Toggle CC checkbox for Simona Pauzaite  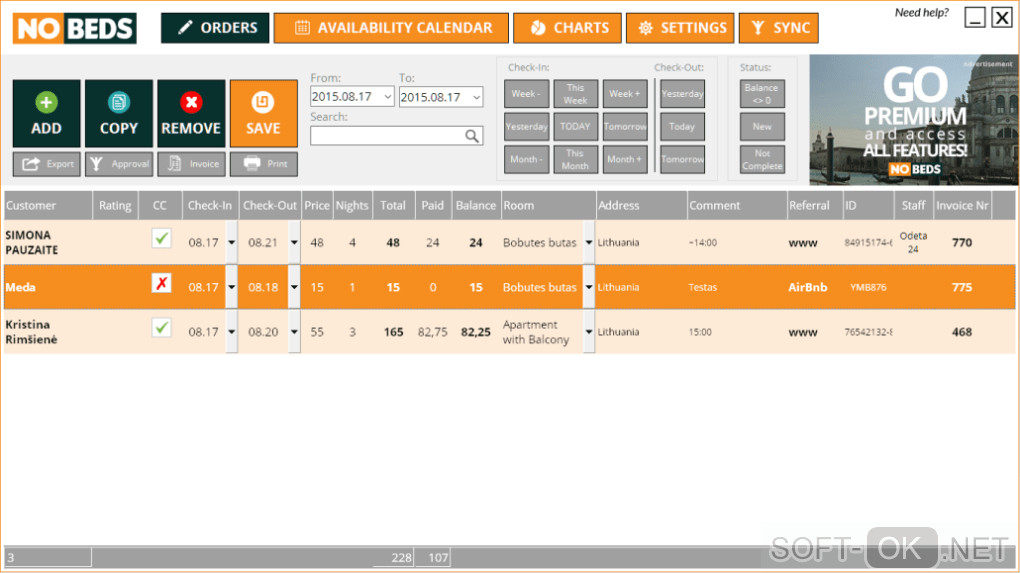pyautogui.click(x=161, y=239)
